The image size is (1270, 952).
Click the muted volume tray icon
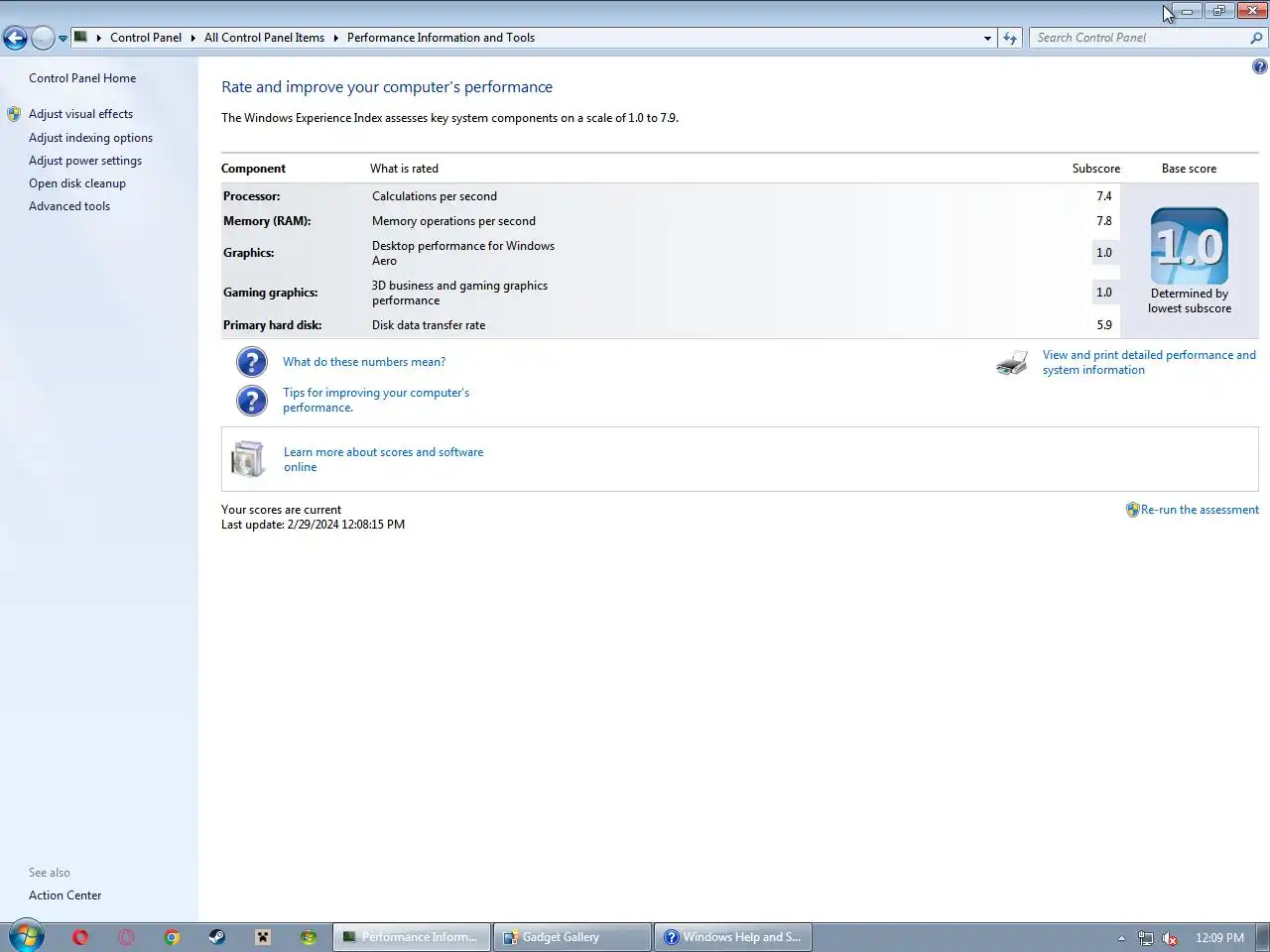pyautogui.click(x=1170, y=938)
